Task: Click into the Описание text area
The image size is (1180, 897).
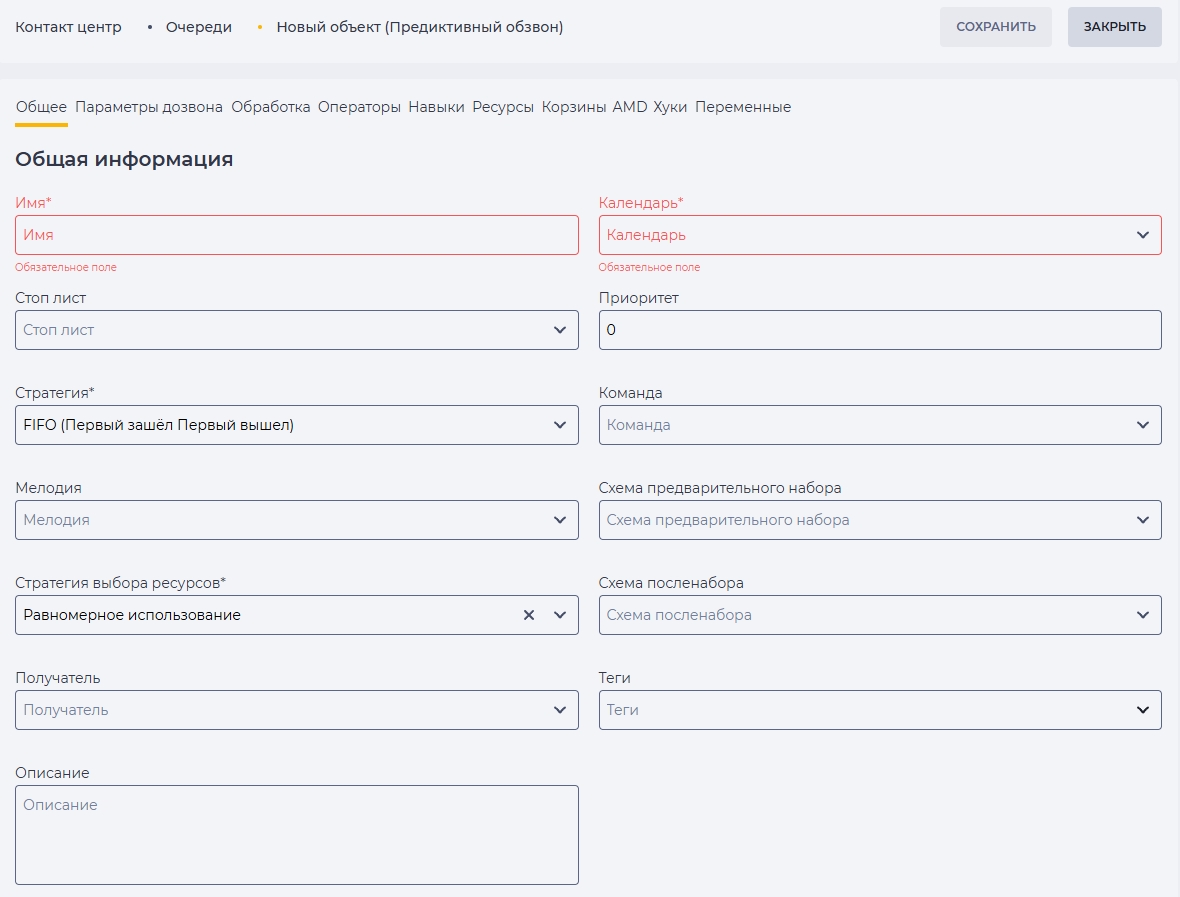Action: pos(297,835)
